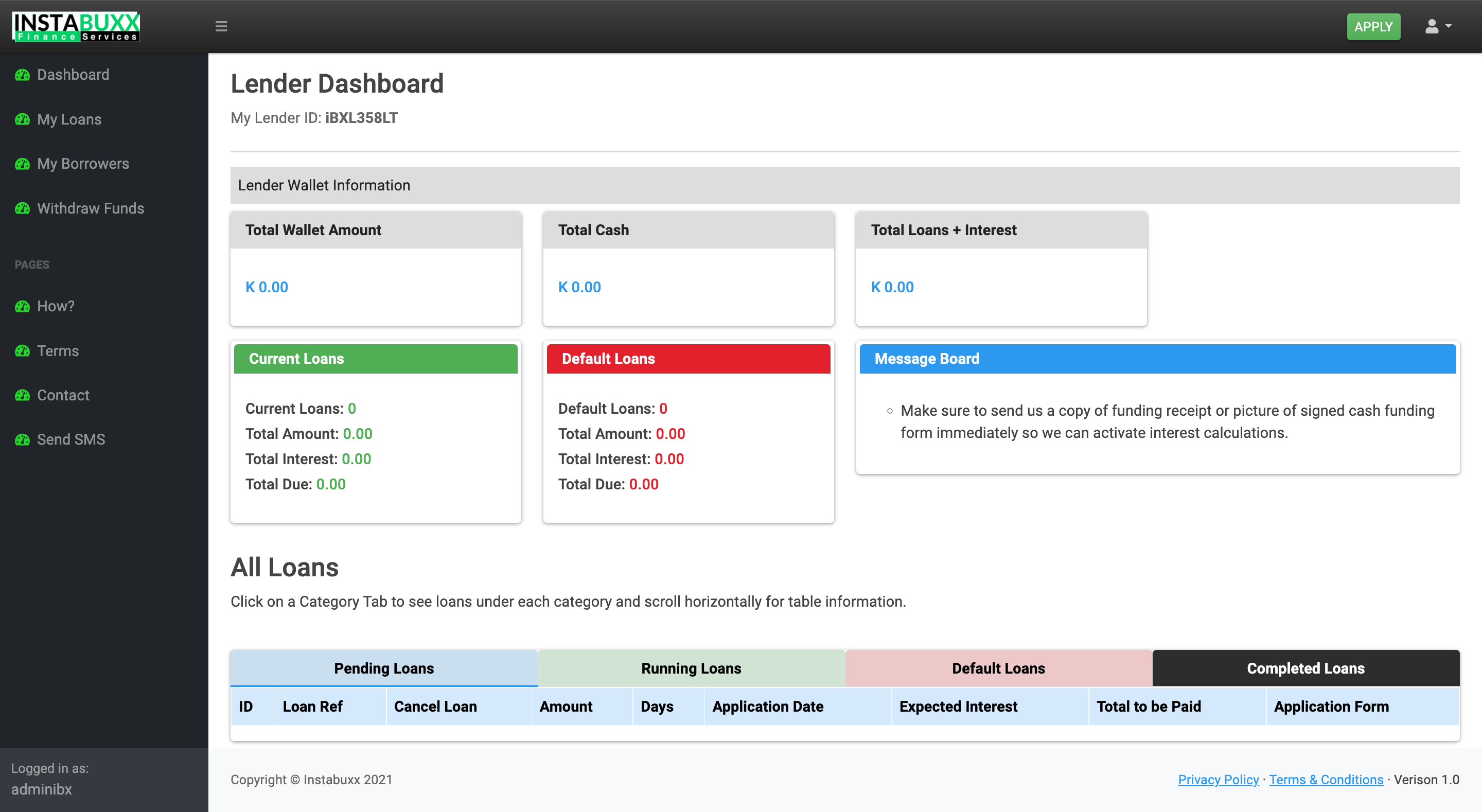Screen dimensions: 1482x812
Task: Switch to the Completed Loans tab
Action: tap(1305, 668)
